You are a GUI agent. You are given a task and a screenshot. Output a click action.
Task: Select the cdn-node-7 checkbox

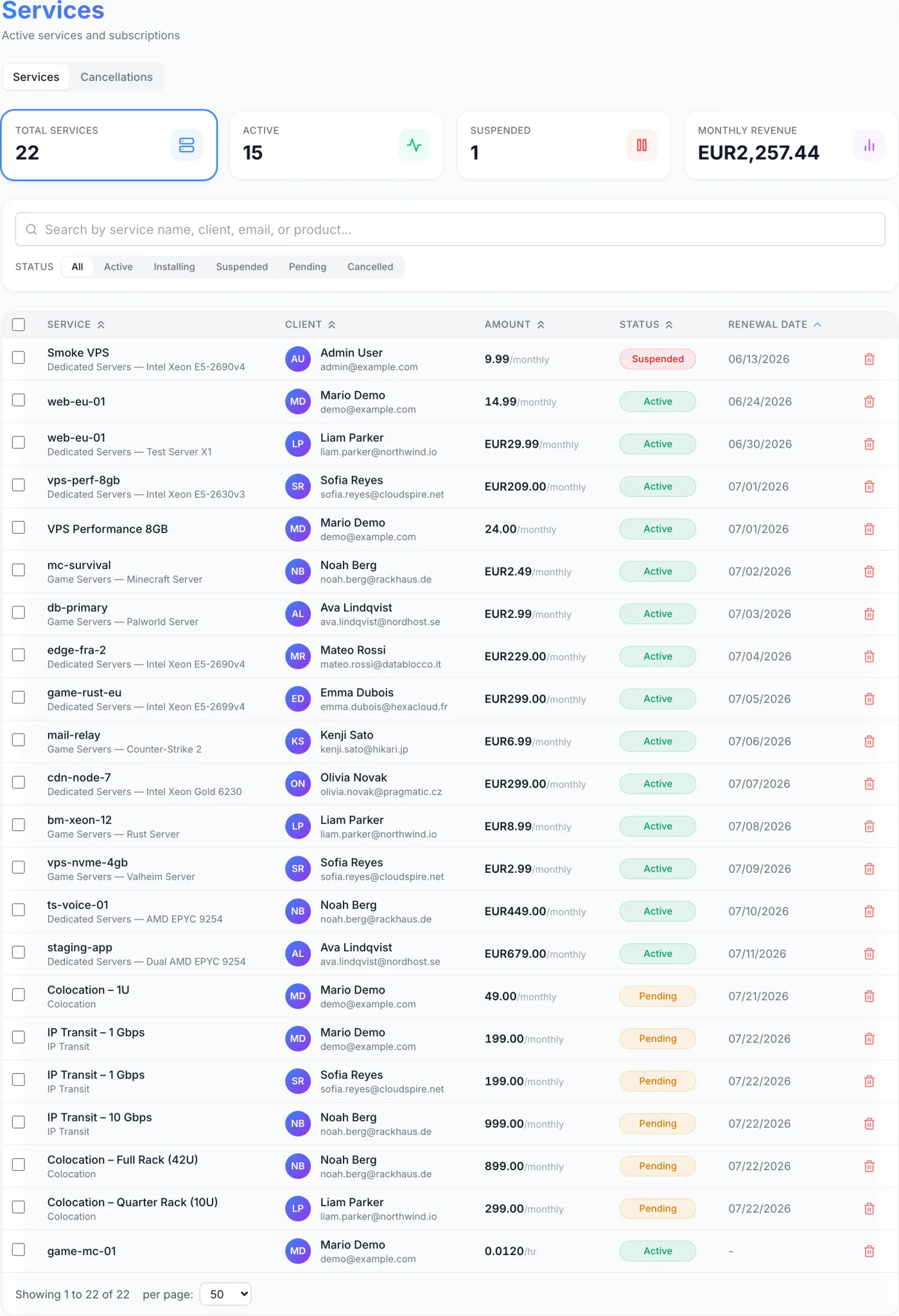19,782
